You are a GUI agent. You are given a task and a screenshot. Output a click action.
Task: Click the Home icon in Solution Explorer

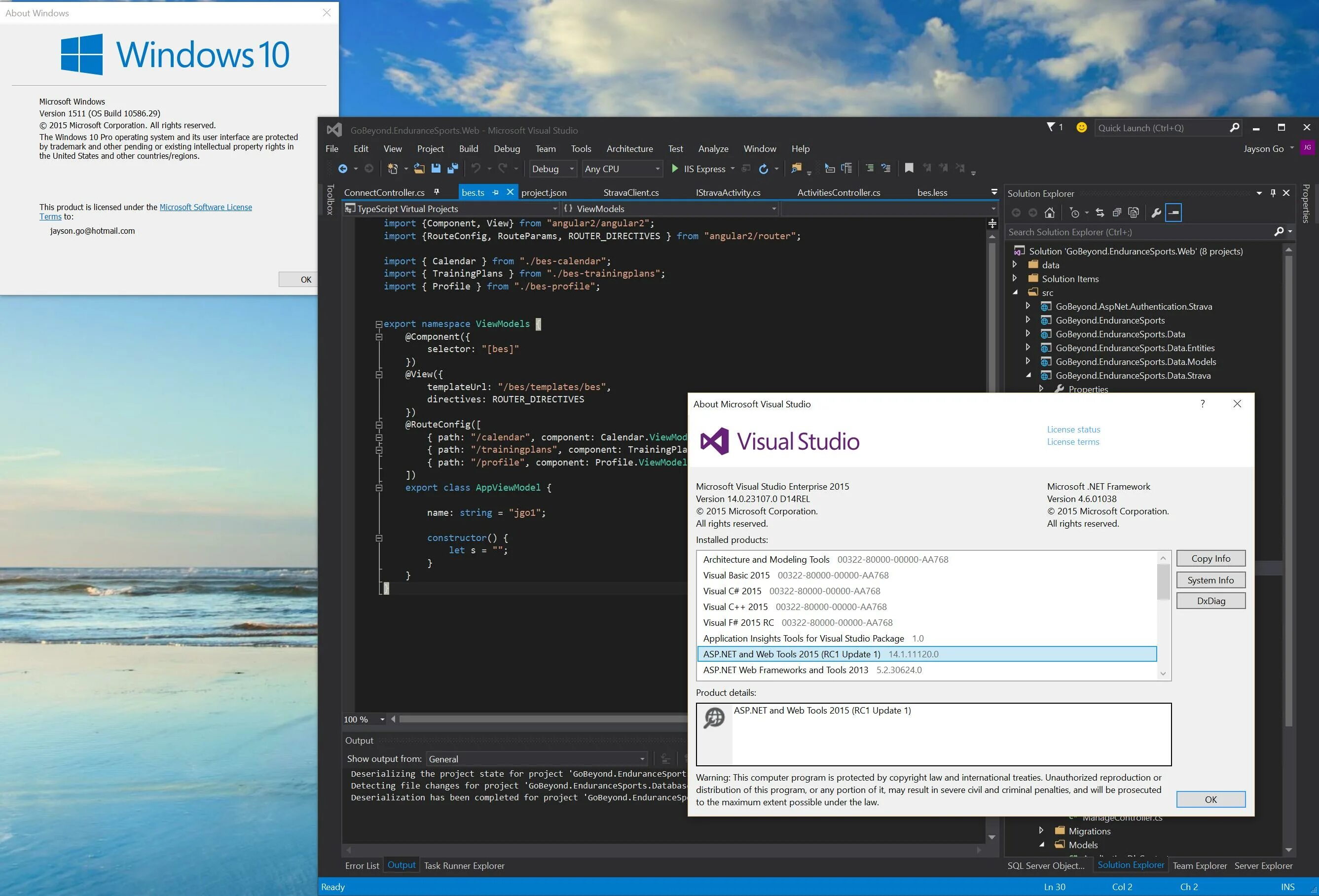tap(1050, 212)
